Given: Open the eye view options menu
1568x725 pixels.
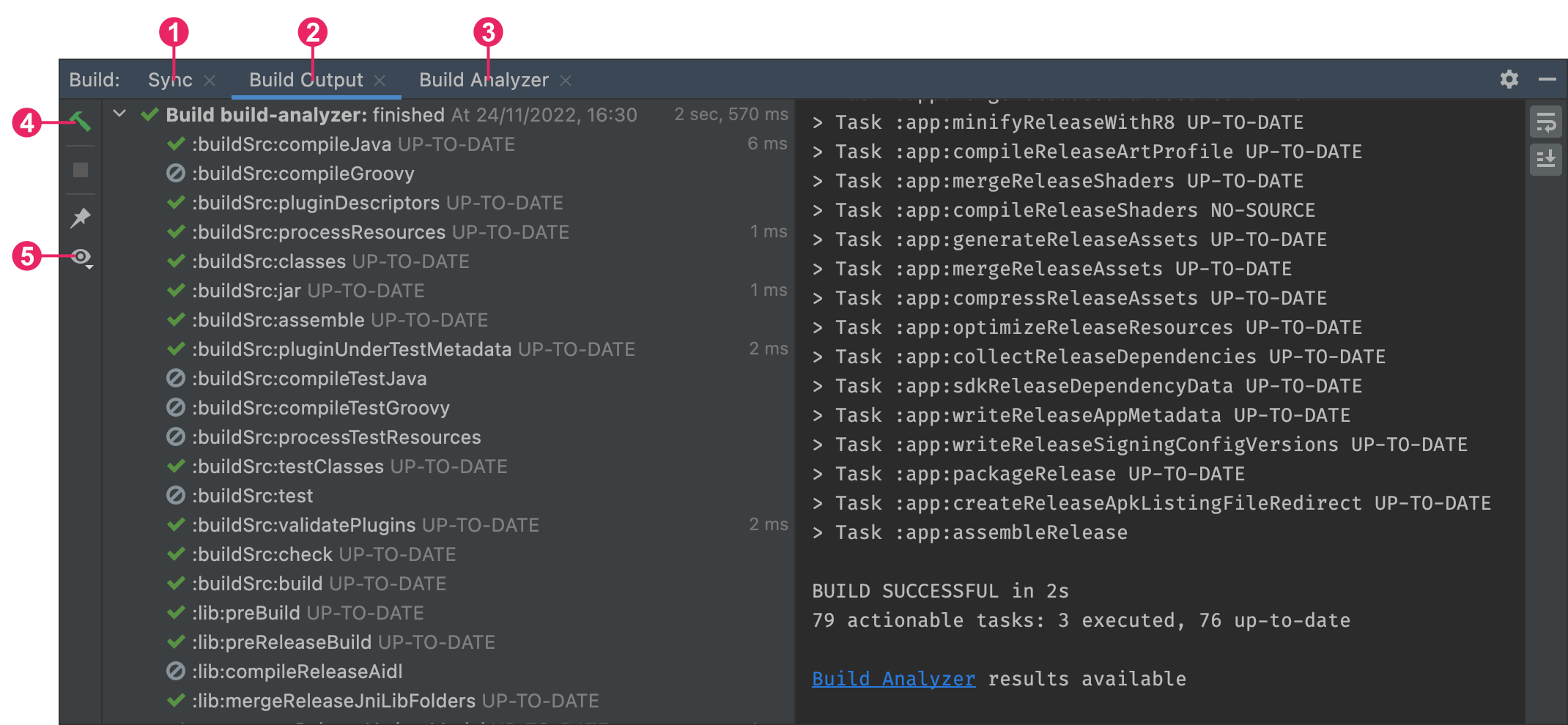Looking at the screenshot, I should tap(81, 257).
